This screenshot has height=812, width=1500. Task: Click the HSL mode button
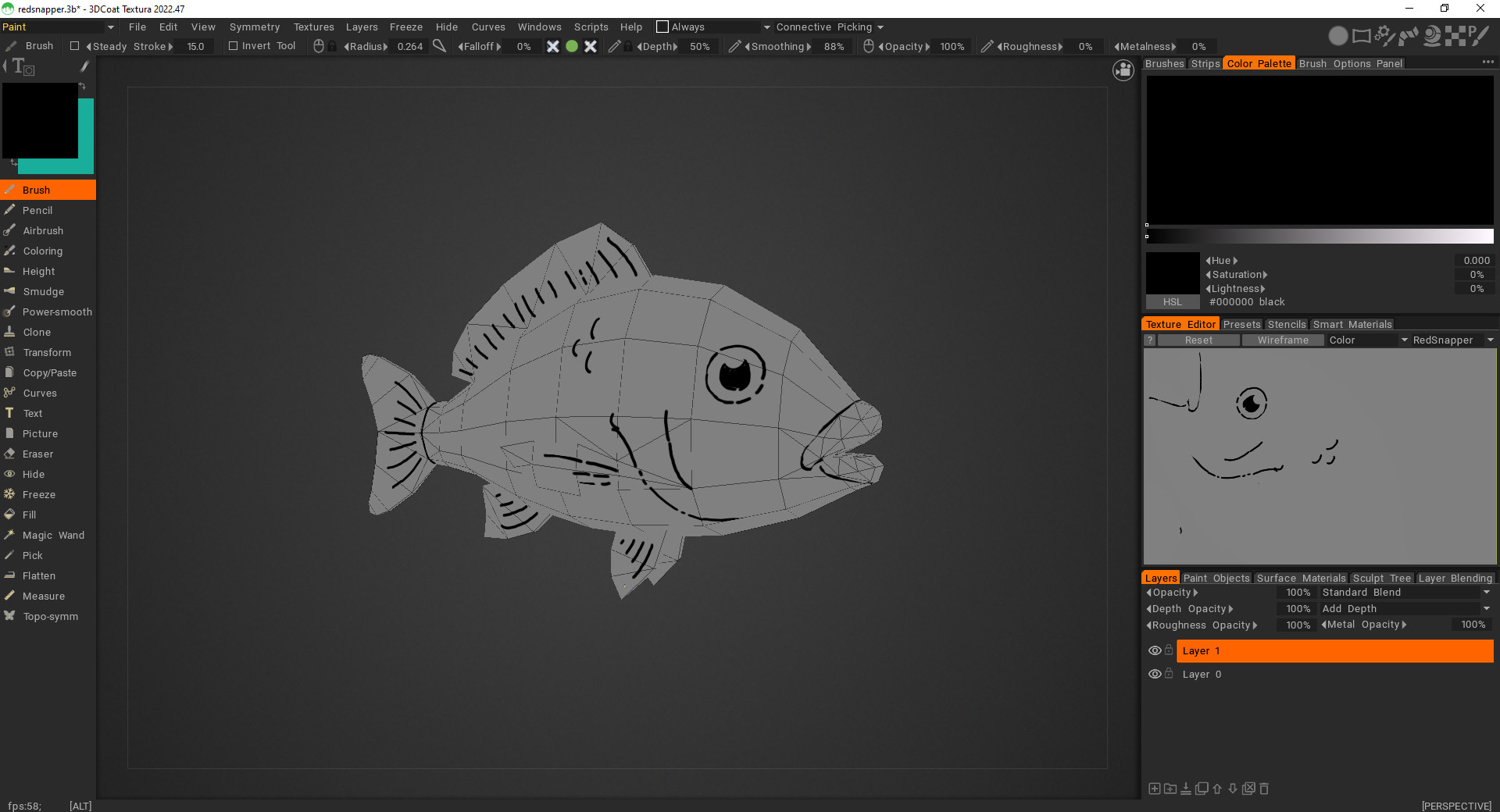coord(1173,302)
